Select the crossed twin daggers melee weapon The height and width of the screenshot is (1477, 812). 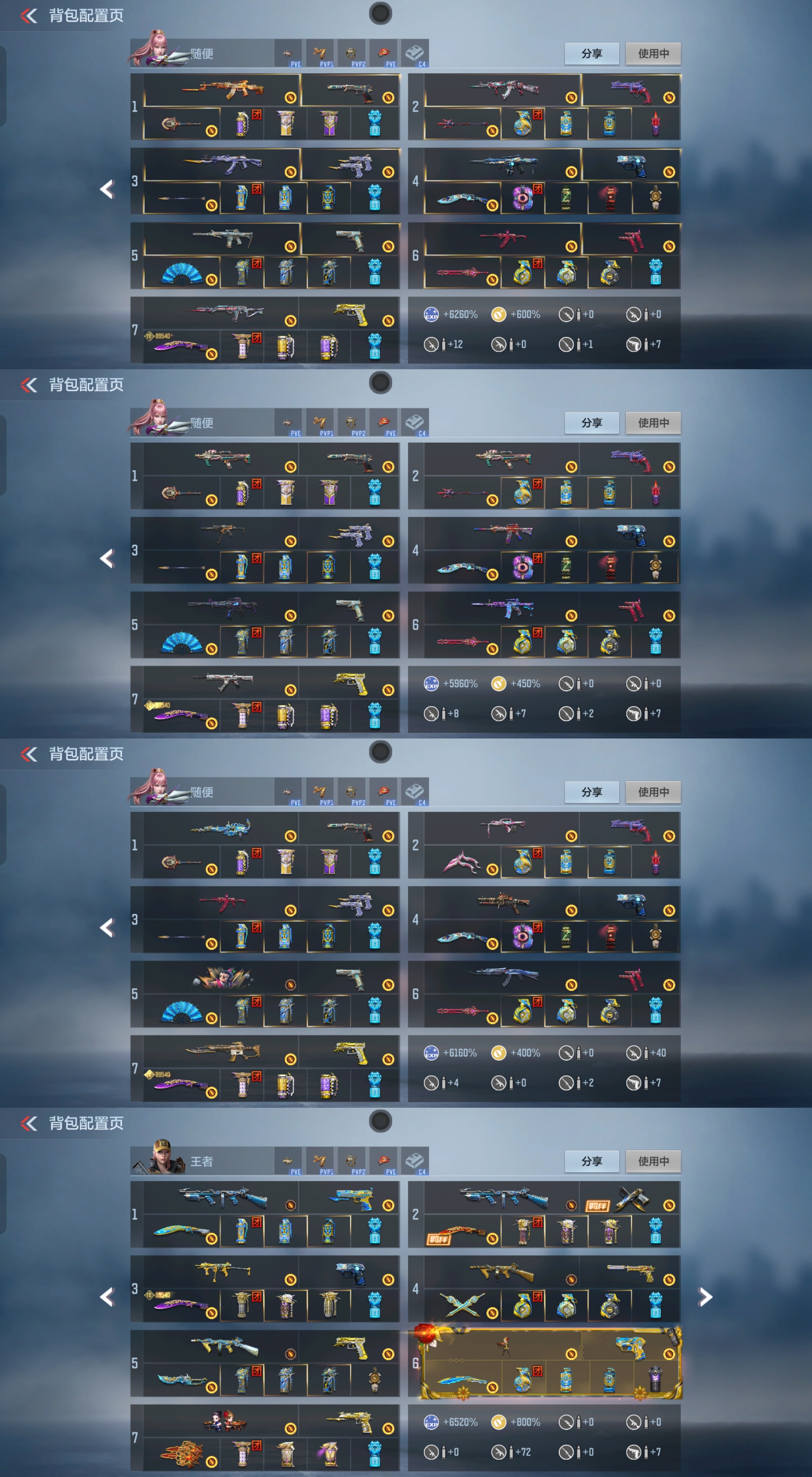pyautogui.click(x=462, y=1305)
